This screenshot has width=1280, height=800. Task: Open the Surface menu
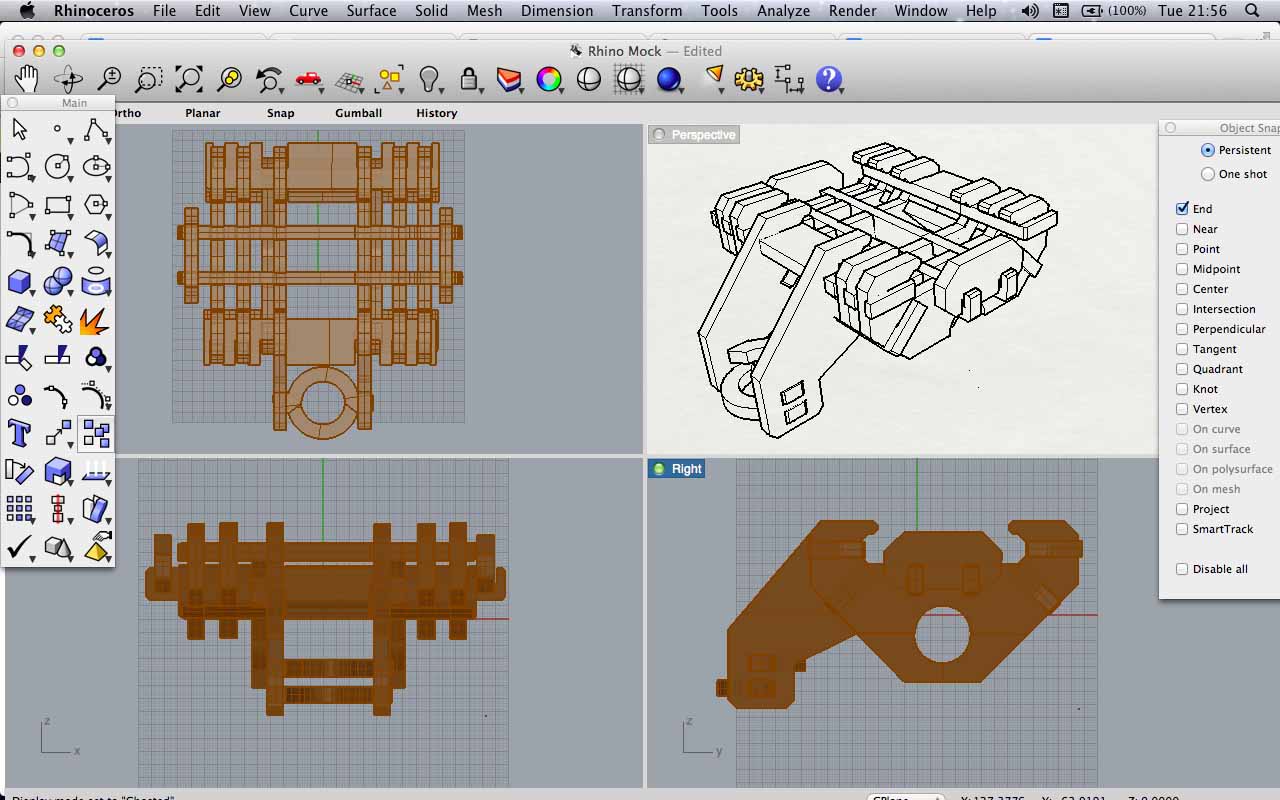(371, 11)
